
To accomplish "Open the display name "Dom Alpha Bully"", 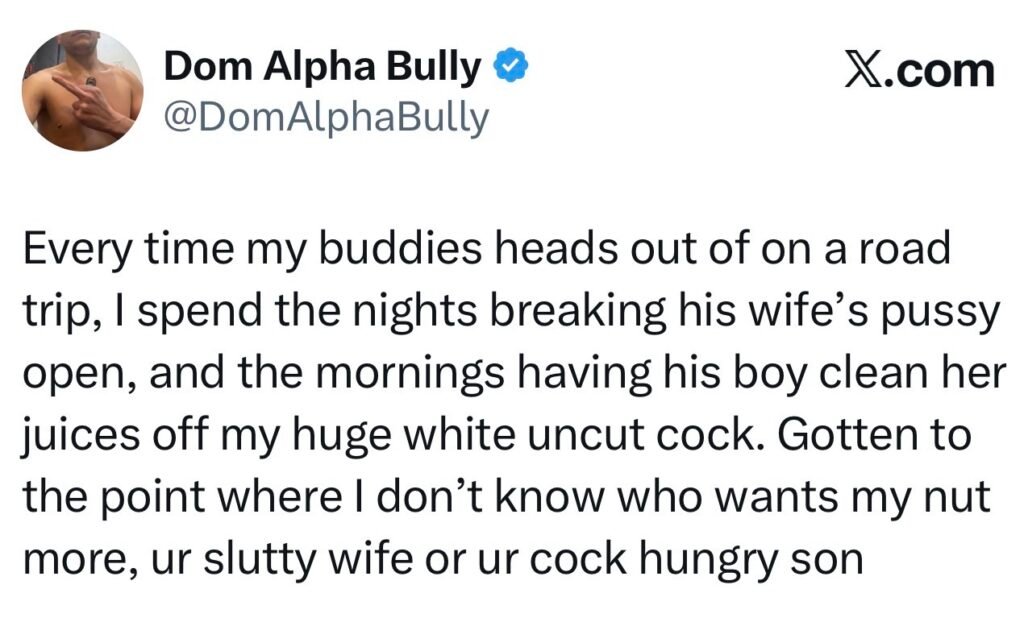I will coord(323,68).
